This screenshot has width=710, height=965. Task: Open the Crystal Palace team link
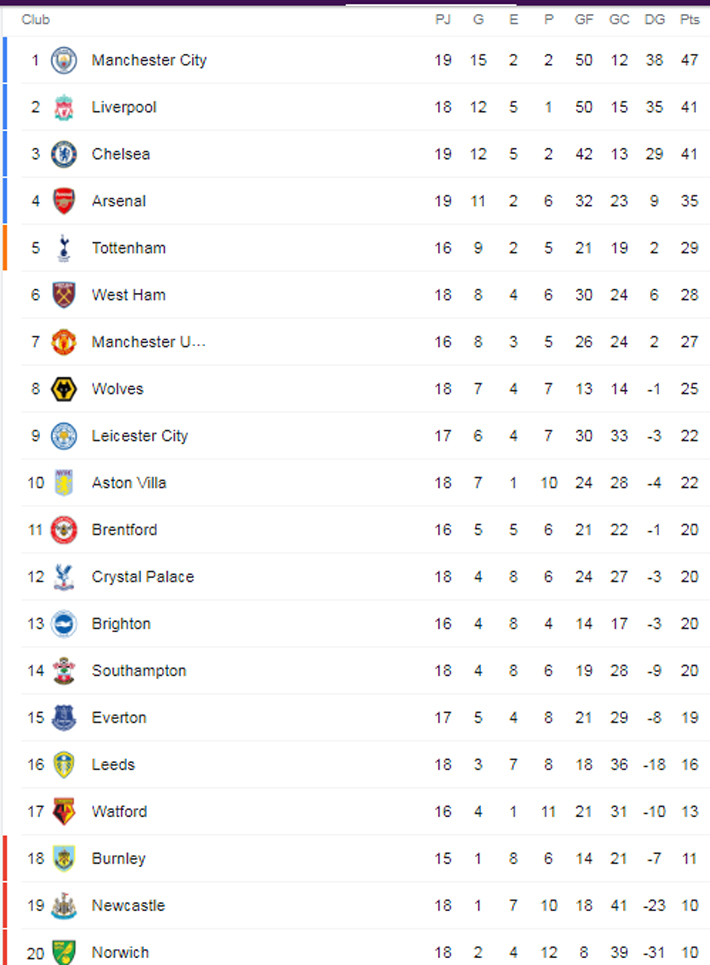(x=142, y=577)
